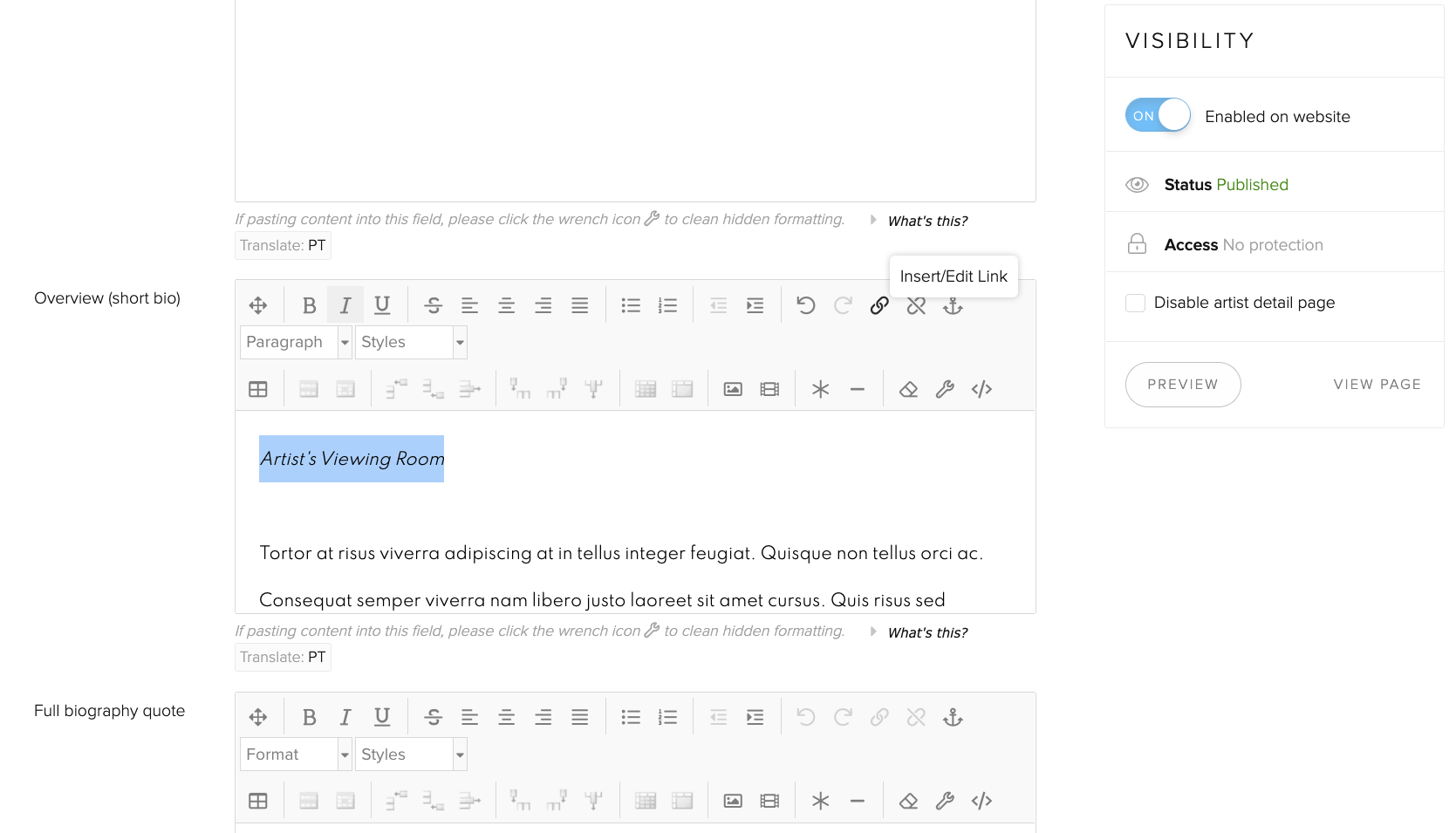The image size is (1456, 833).
Task: Insert bullet list in Full biography quote editor
Action: (631, 717)
